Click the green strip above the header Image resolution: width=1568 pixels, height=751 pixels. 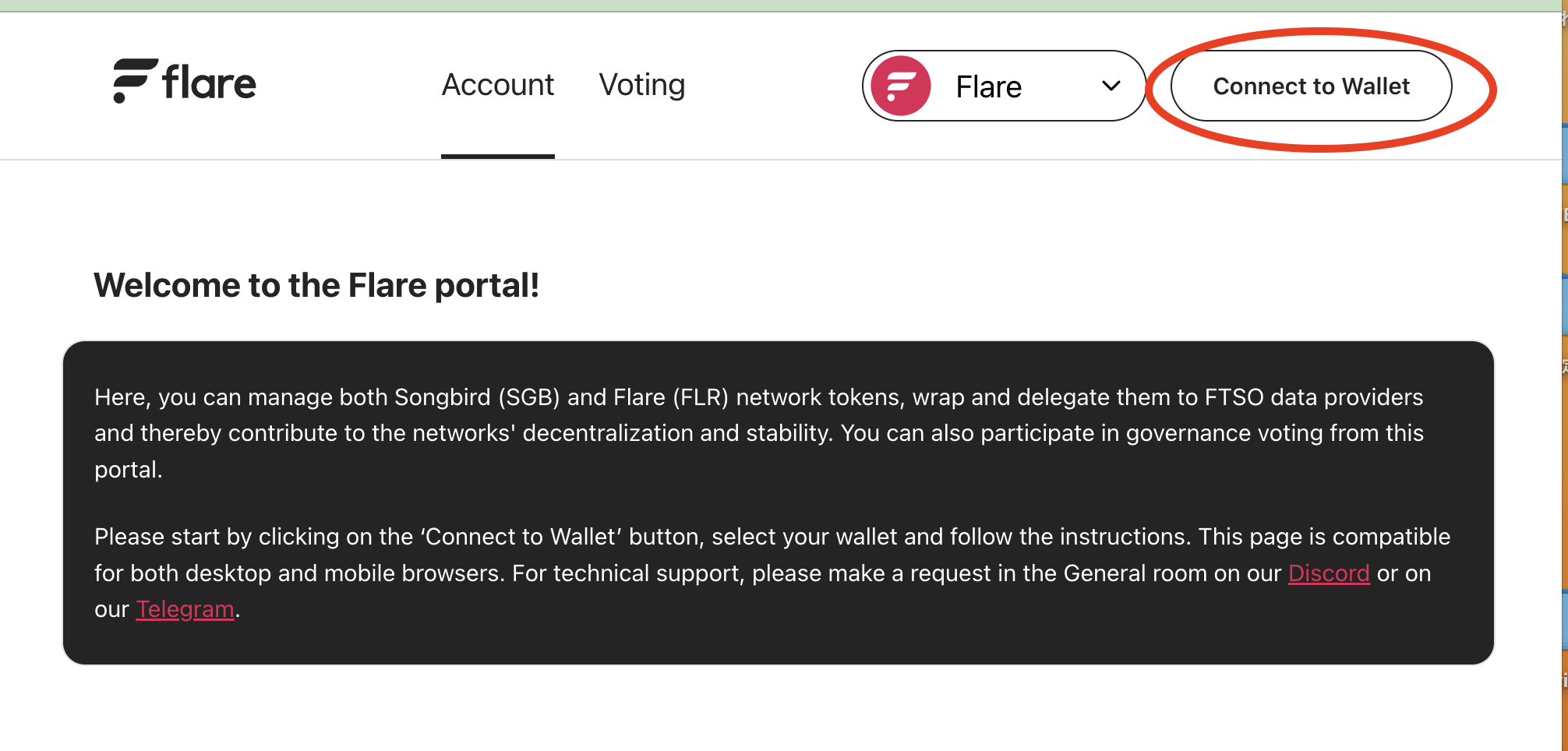coord(779,5)
